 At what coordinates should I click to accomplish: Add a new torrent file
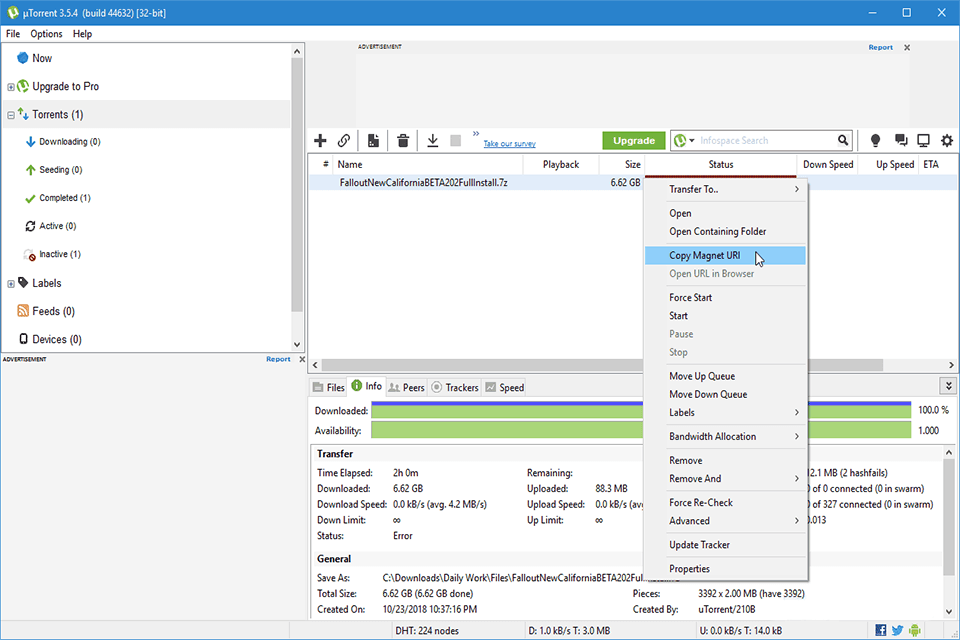pos(320,140)
